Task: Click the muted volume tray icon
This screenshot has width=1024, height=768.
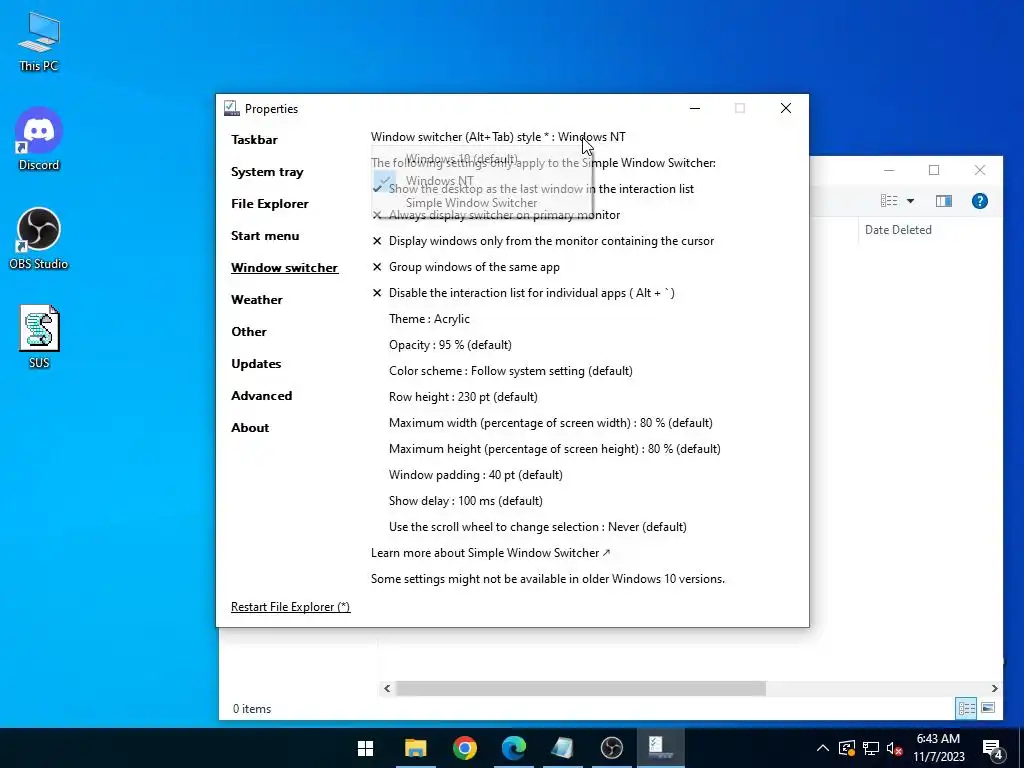Action: coord(895,748)
